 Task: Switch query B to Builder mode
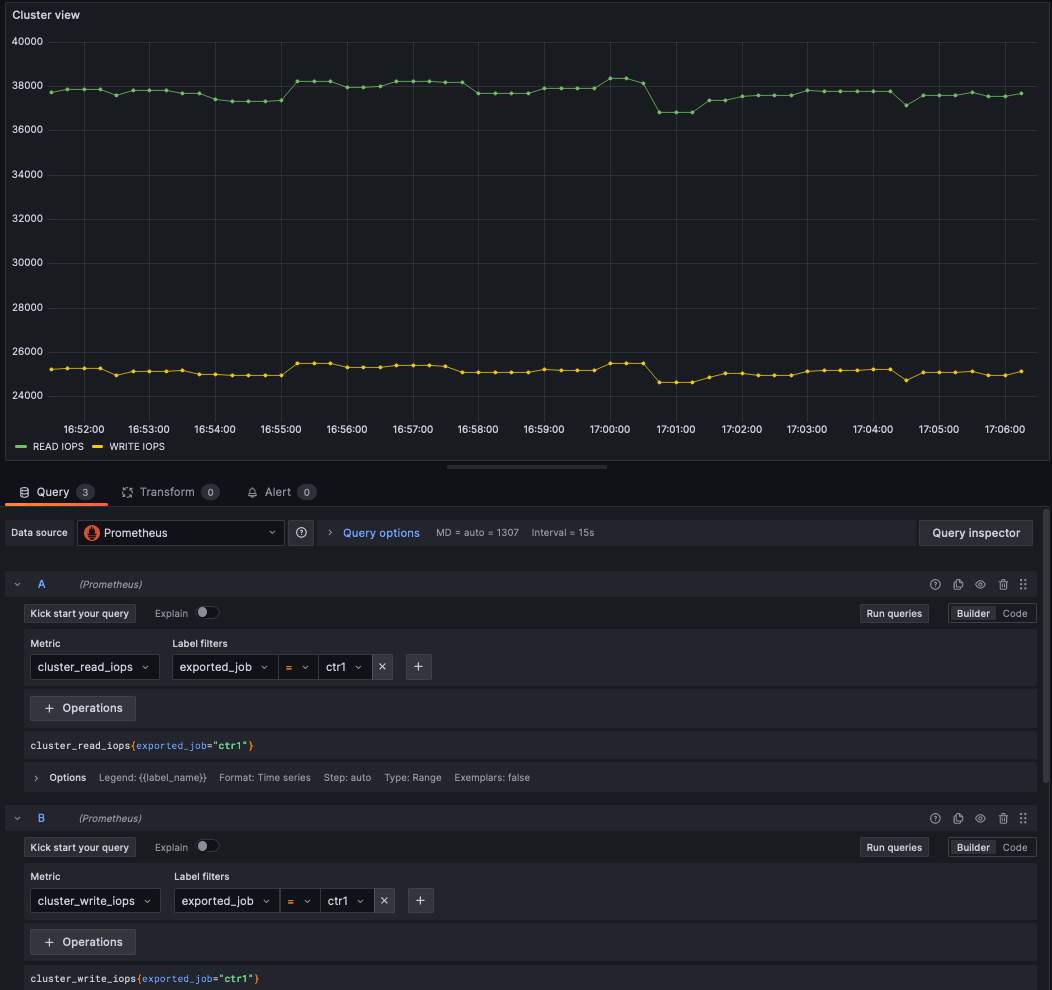[x=973, y=847]
